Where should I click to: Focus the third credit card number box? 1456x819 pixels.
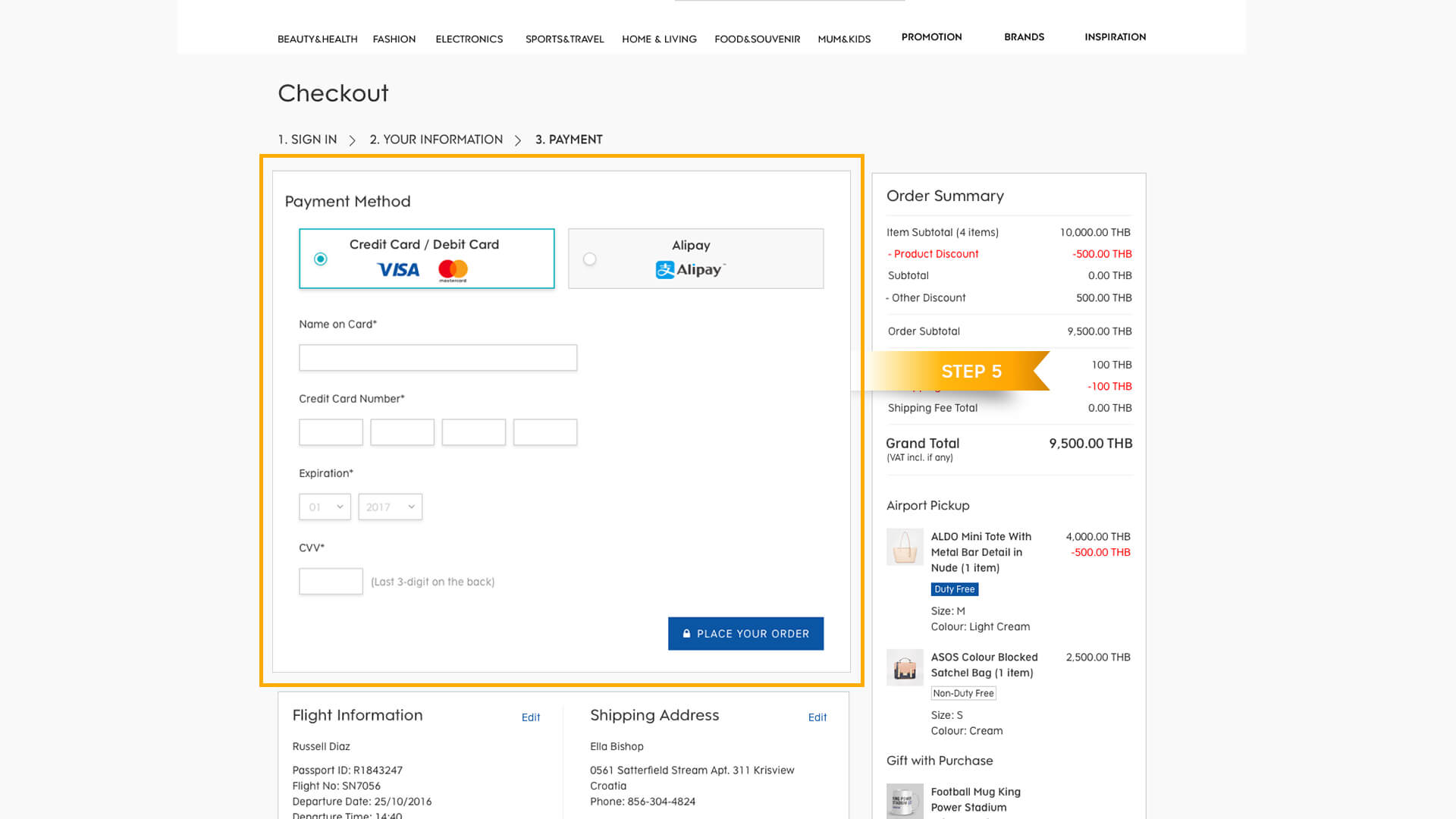tap(473, 432)
